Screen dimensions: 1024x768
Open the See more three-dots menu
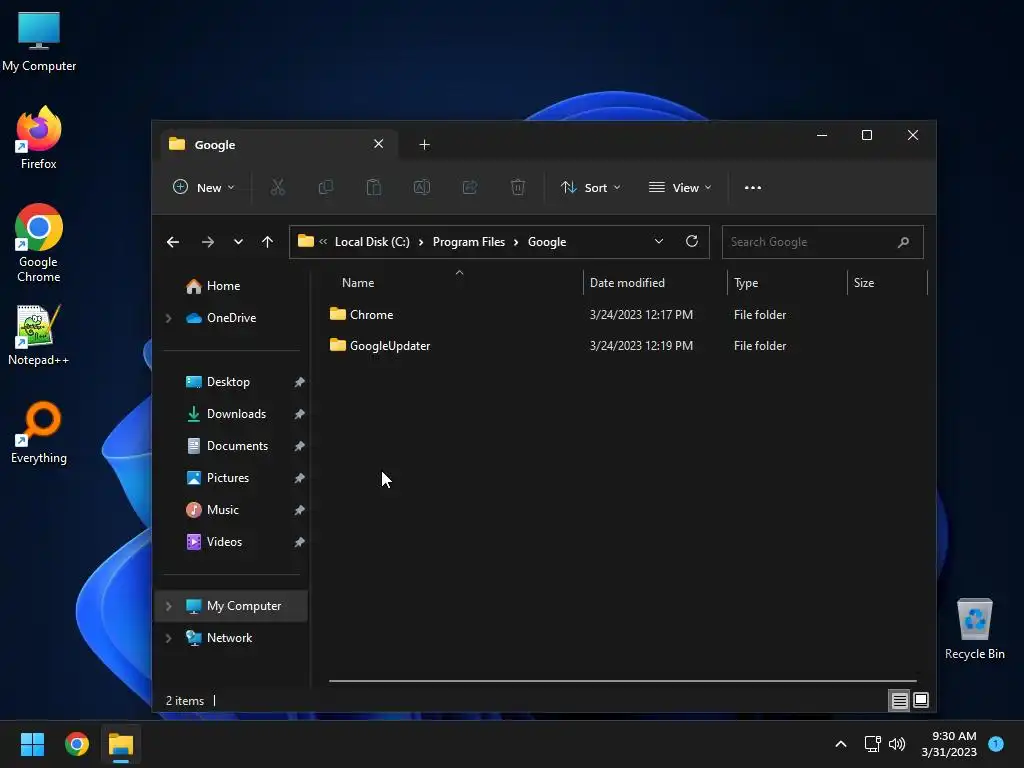pos(753,187)
